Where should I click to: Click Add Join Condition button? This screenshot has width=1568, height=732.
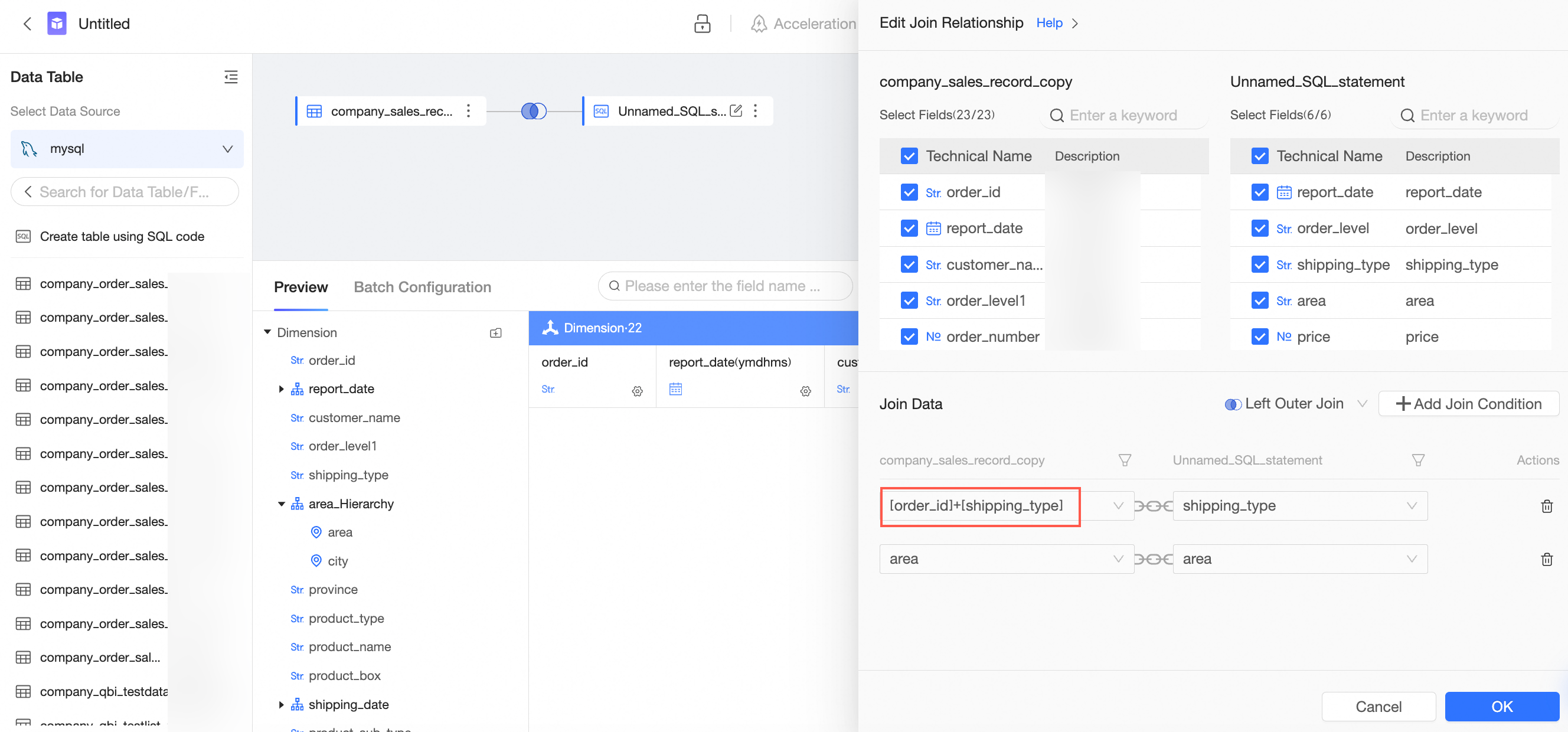pyautogui.click(x=1468, y=403)
